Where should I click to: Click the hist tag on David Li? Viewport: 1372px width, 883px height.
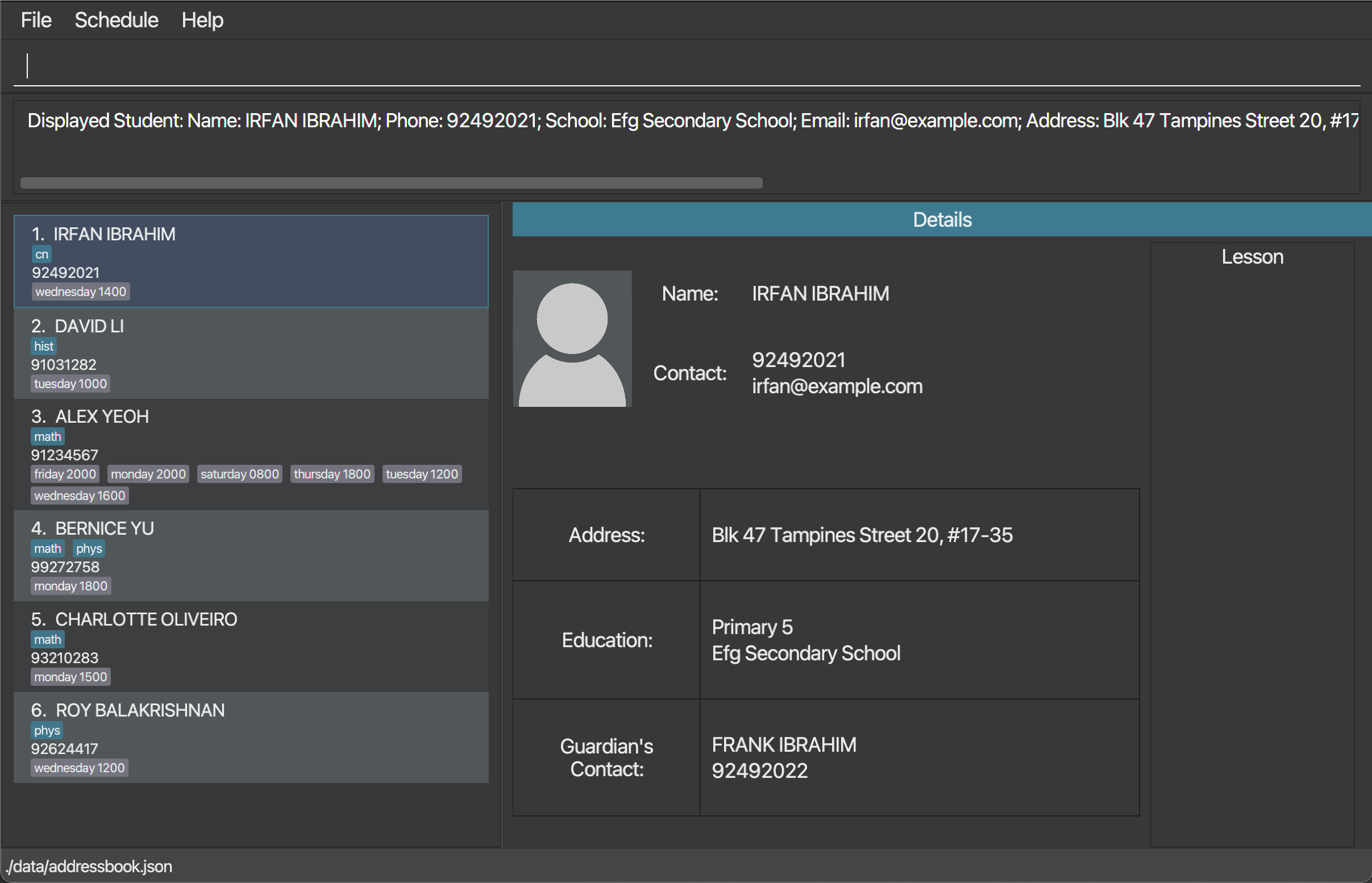[44, 346]
